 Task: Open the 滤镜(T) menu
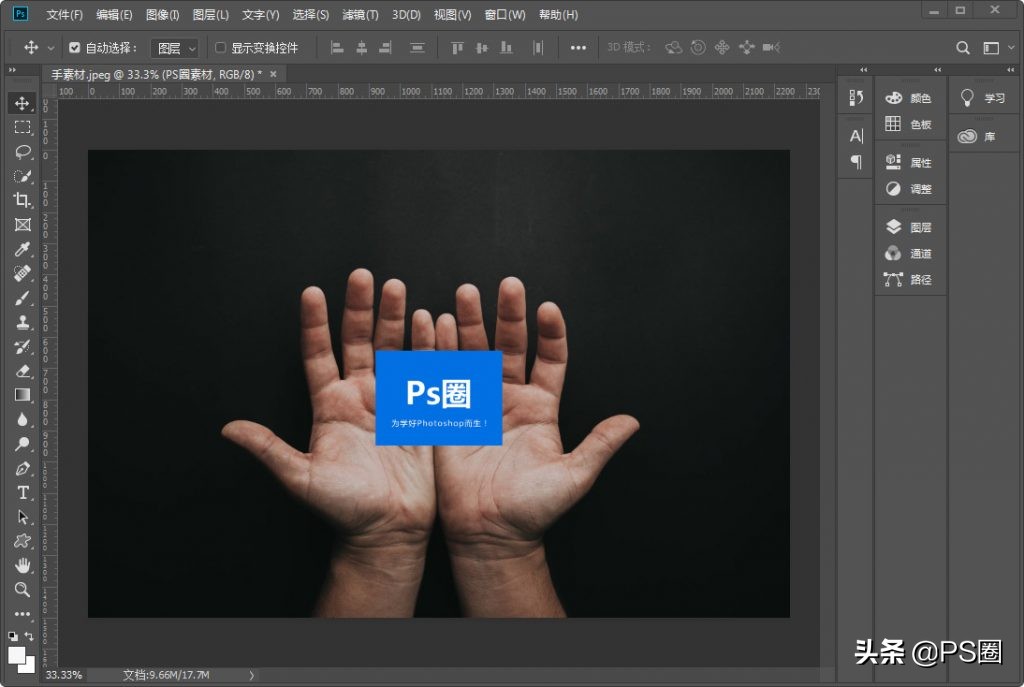click(360, 14)
